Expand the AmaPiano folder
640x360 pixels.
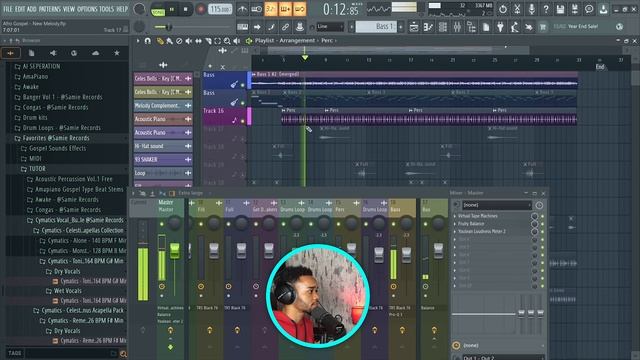pos(31,76)
